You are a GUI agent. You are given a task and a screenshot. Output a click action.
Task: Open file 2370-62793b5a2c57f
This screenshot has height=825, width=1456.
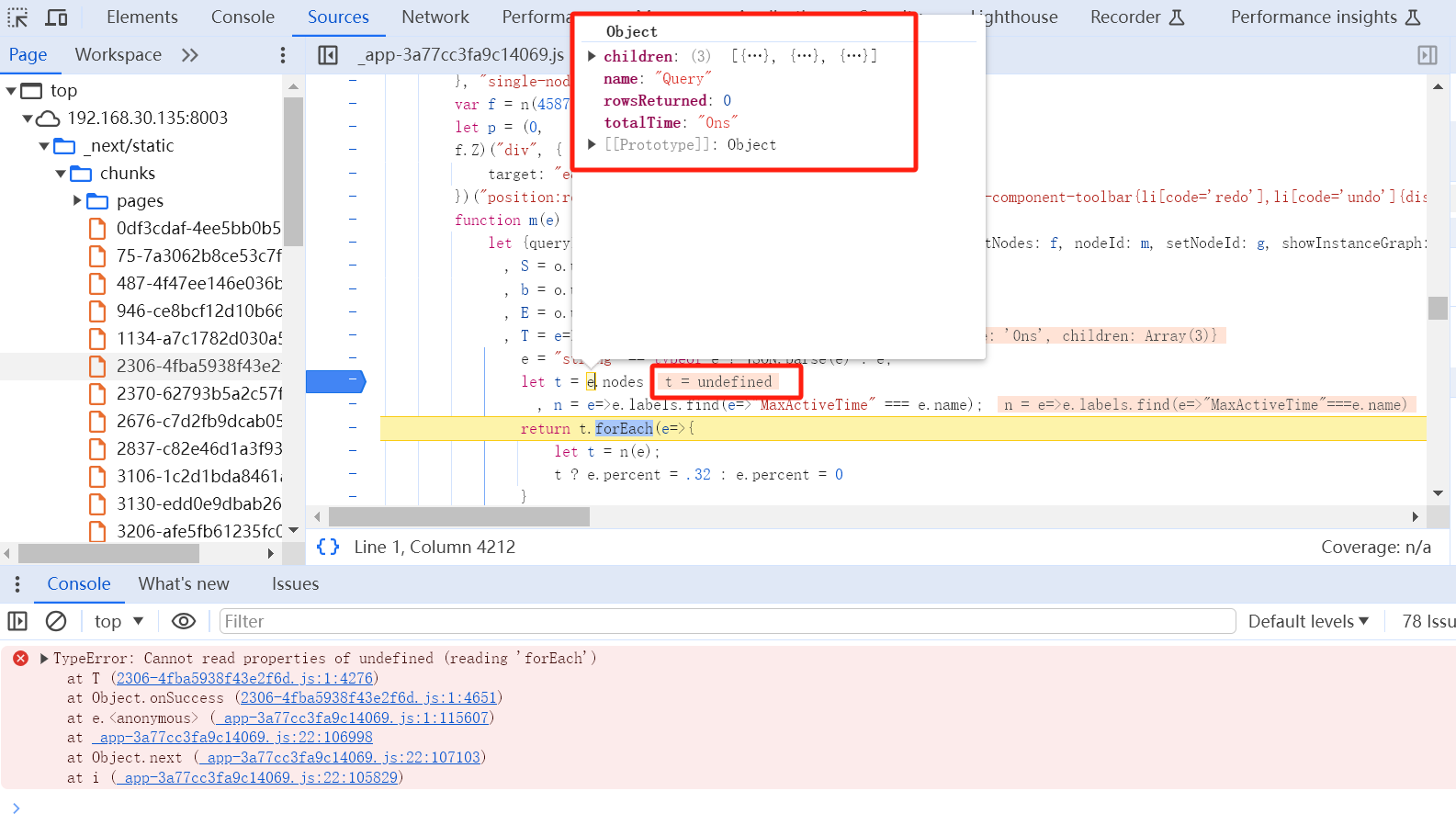click(x=198, y=394)
